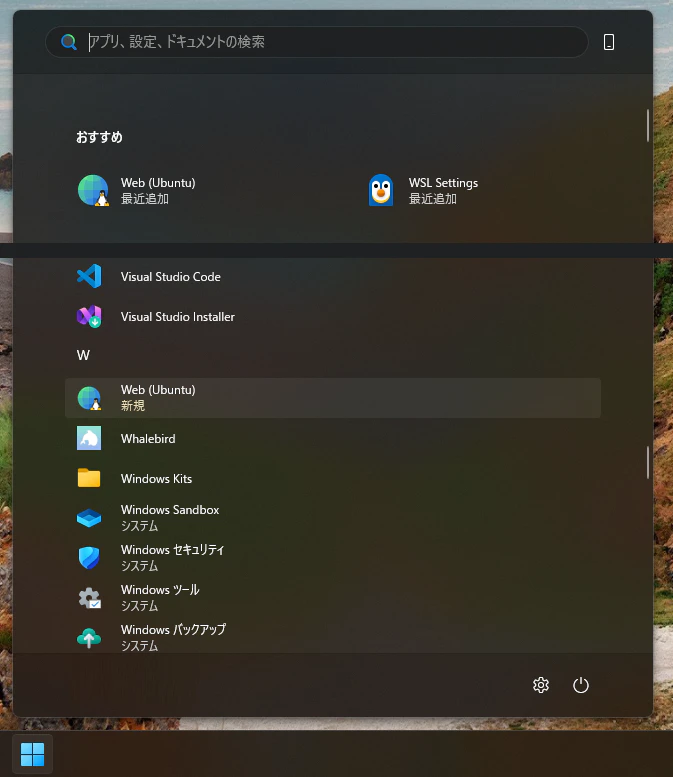The image size is (673, 777).
Task: Open Windows Sandbox システム entry
Action: 333,518
